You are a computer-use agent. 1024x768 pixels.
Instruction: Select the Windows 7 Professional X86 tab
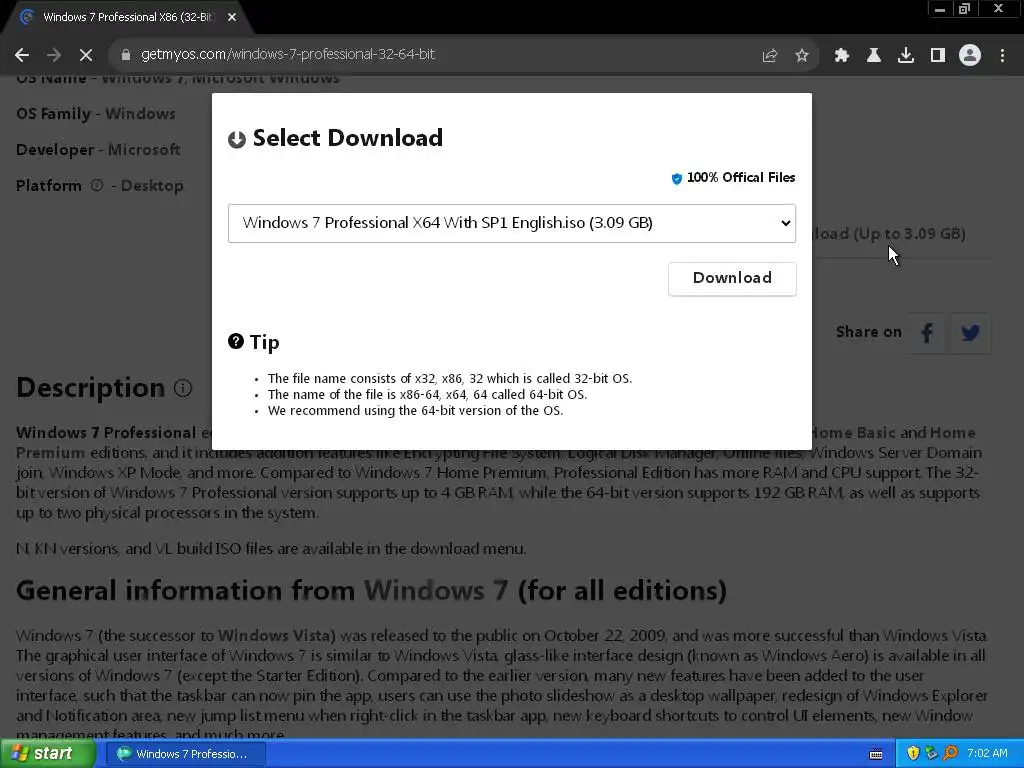(x=127, y=17)
